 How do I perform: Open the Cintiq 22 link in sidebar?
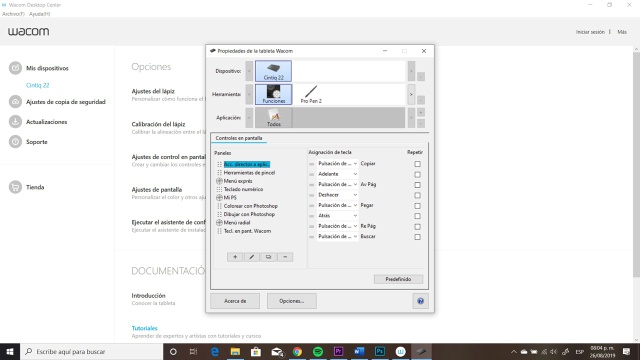click(x=38, y=85)
